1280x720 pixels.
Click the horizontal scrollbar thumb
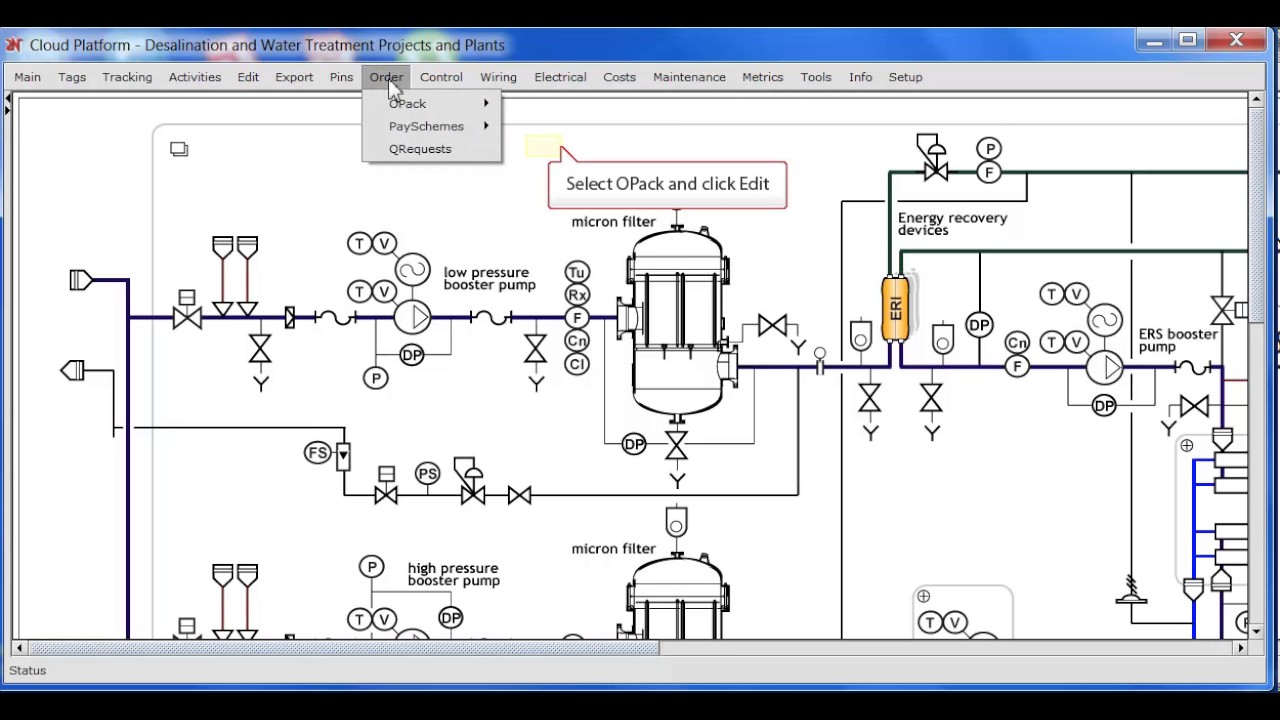coord(345,648)
